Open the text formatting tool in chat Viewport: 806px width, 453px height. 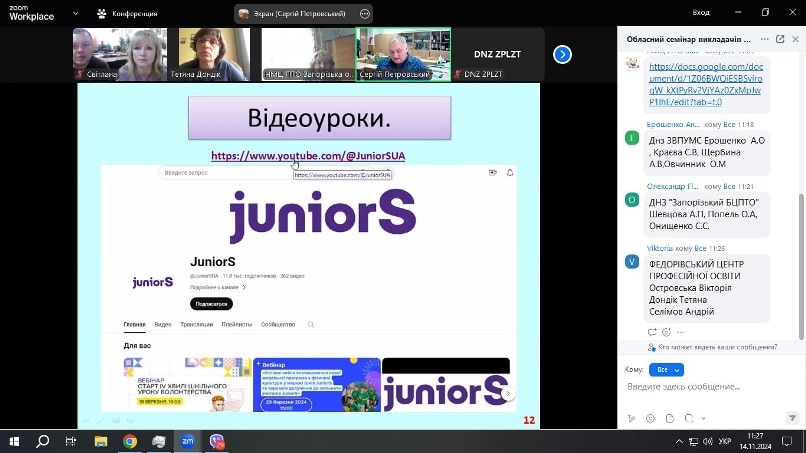(x=632, y=419)
